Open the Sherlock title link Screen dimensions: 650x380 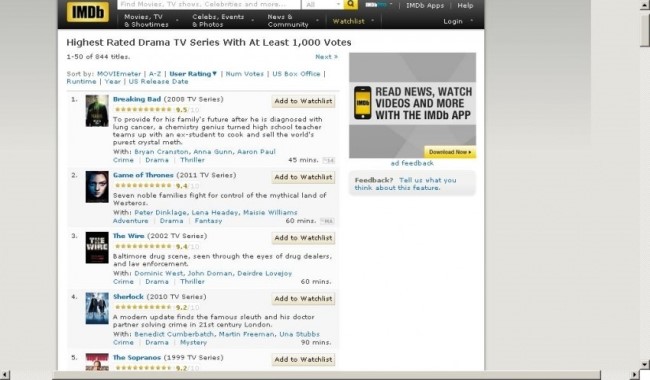(128, 297)
